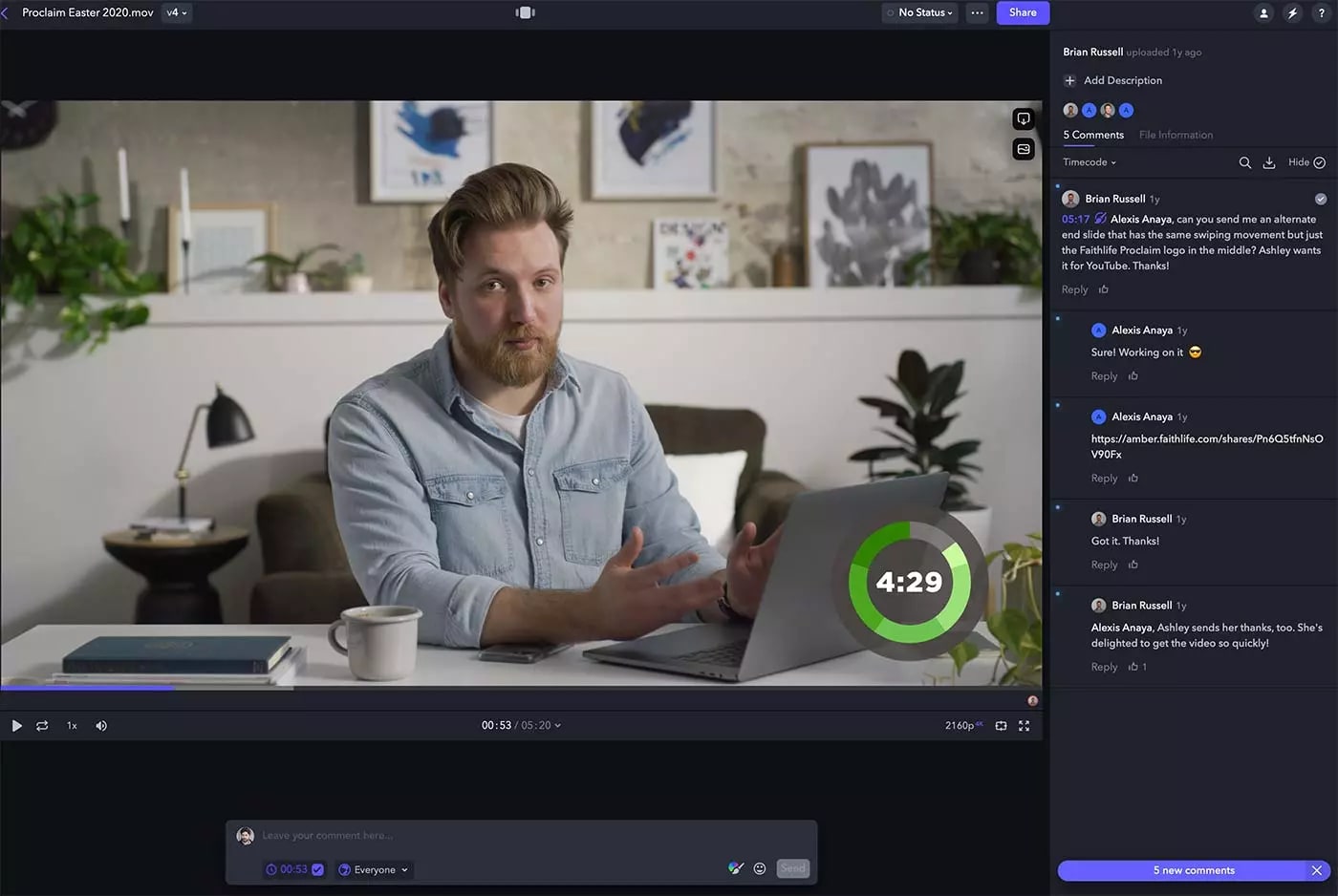
Task: Search comments with the magnifier icon
Action: click(1244, 162)
